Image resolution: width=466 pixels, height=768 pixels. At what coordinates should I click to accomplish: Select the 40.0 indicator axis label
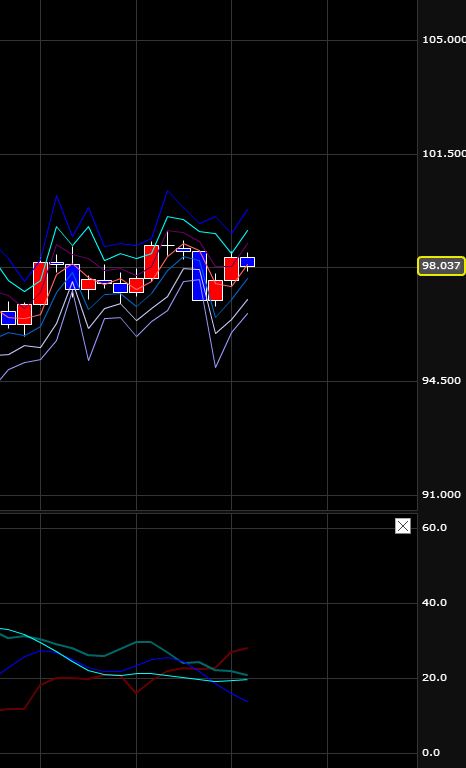pos(434,602)
